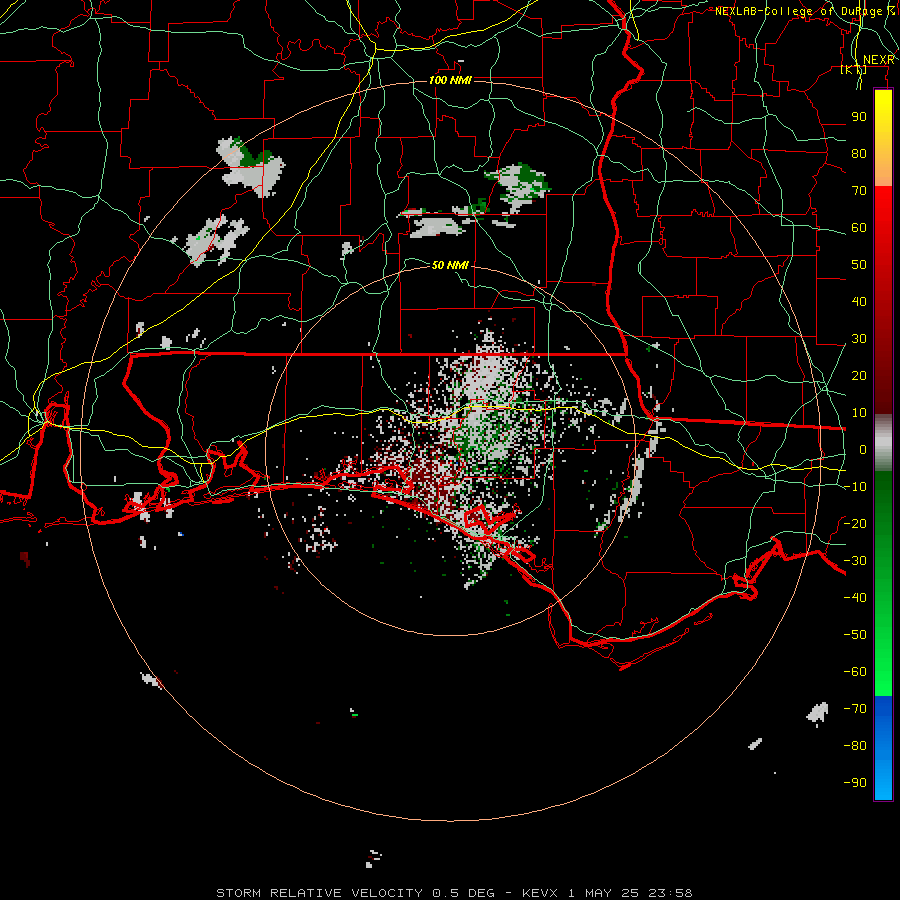Screen dimensions: 900x900
Task: Click the '-70' label on velocity scale
Action: pos(855,708)
